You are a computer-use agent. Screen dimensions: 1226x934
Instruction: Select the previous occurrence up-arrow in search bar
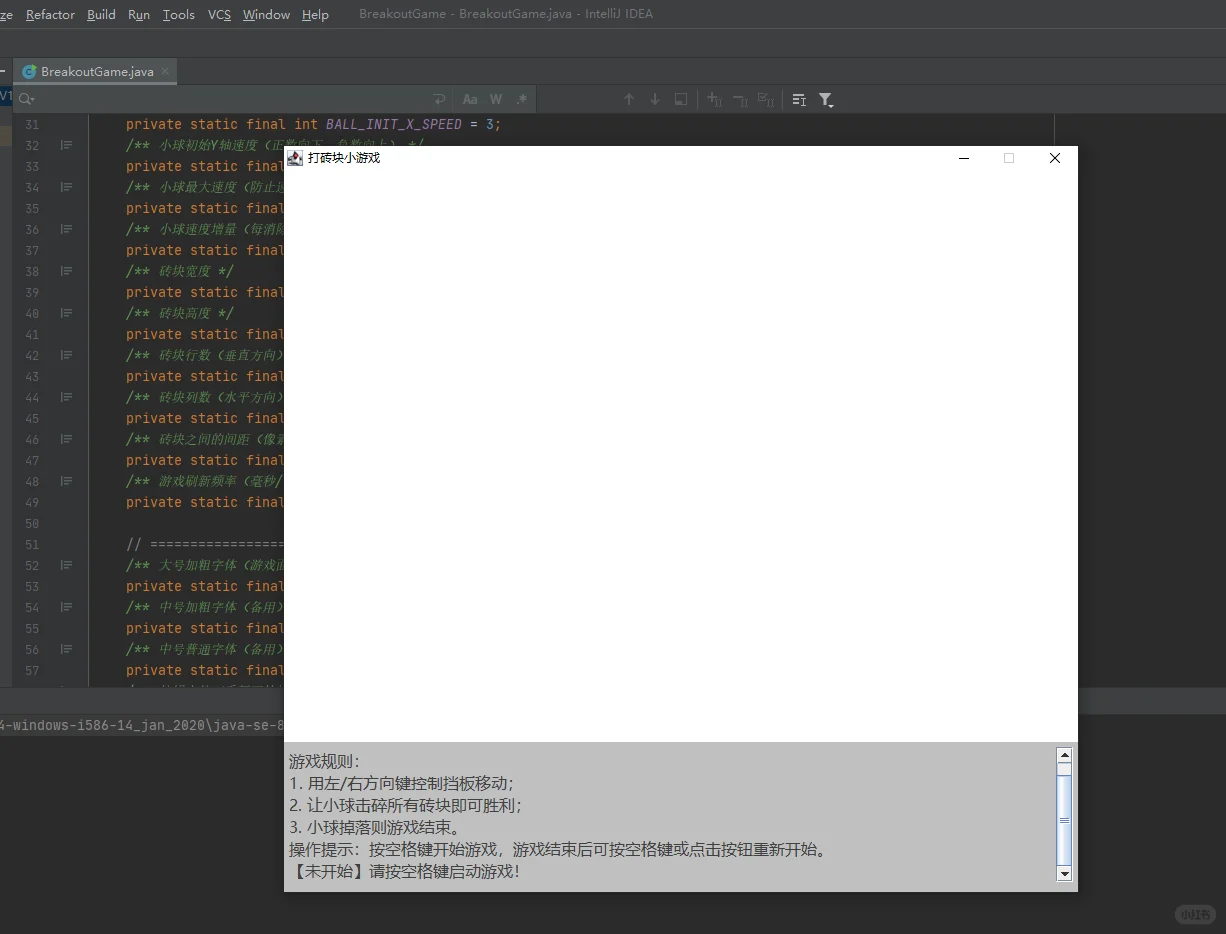[x=629, y=99]
